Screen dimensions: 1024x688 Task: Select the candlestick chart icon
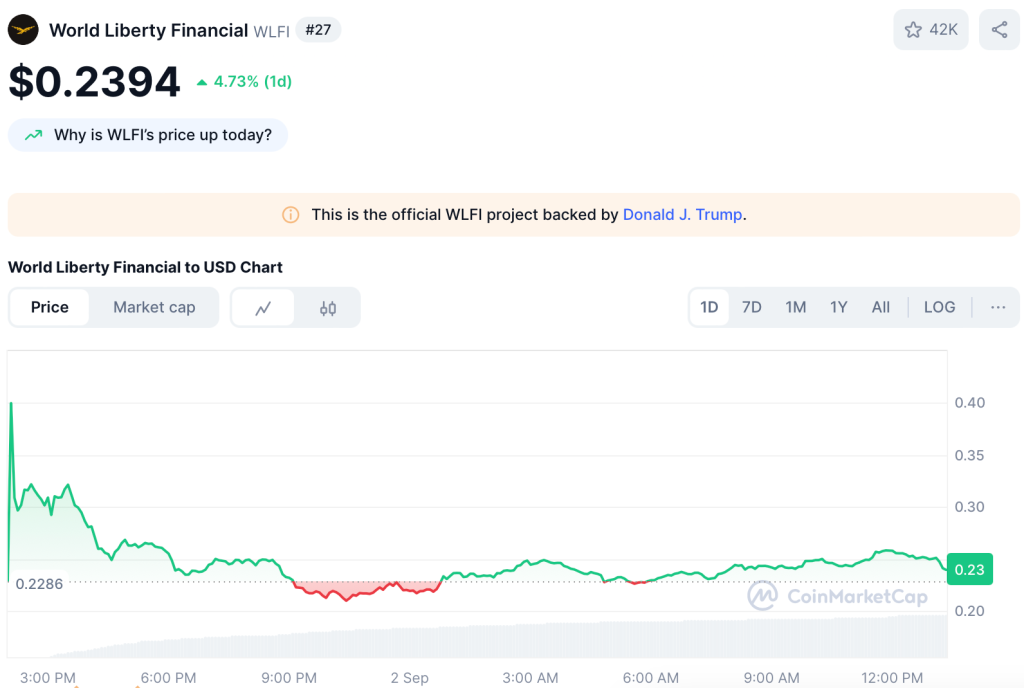pos(328,307)
